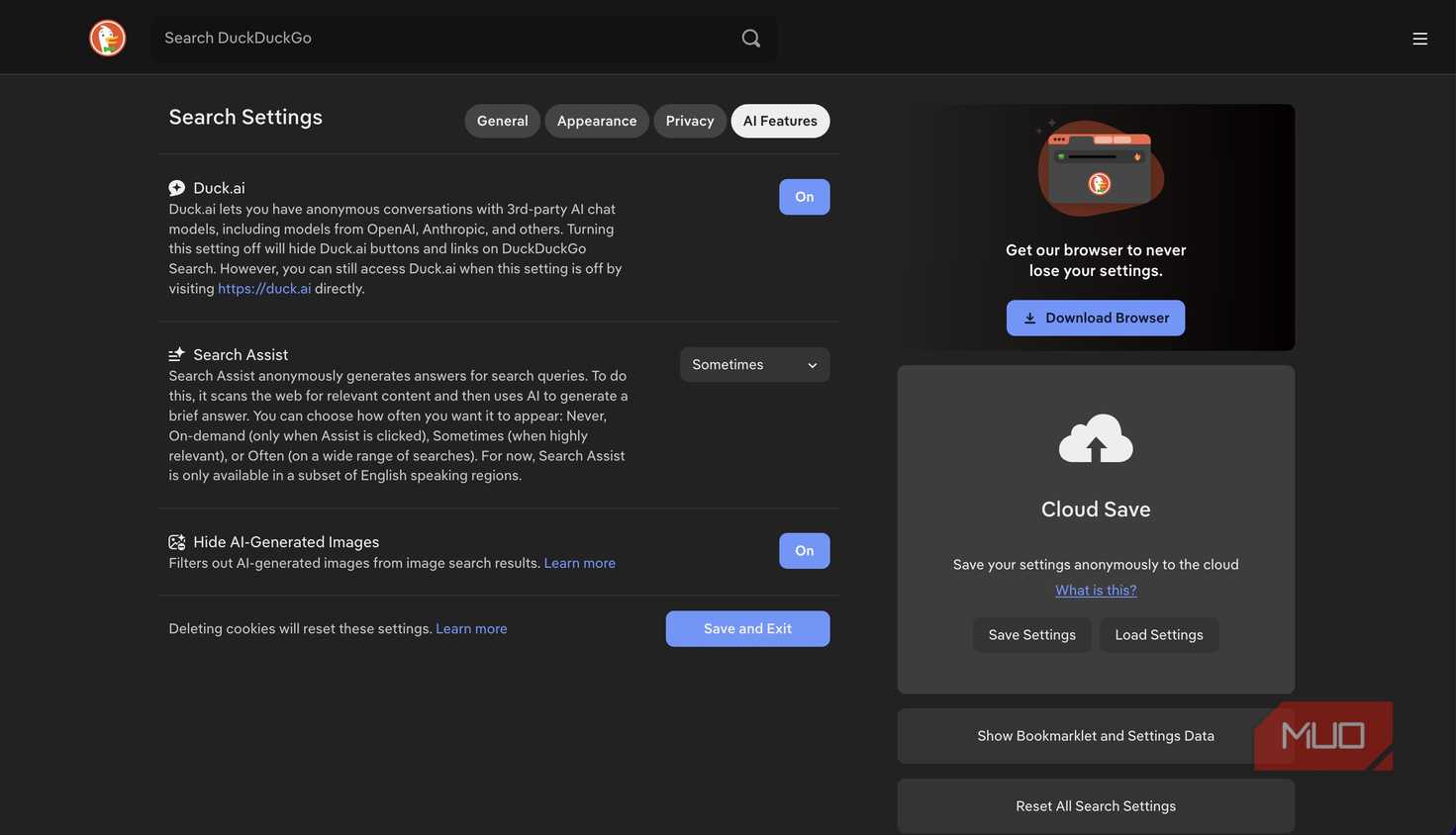
Task: Click the Duck.ai title text
Action: click(219, 188)
